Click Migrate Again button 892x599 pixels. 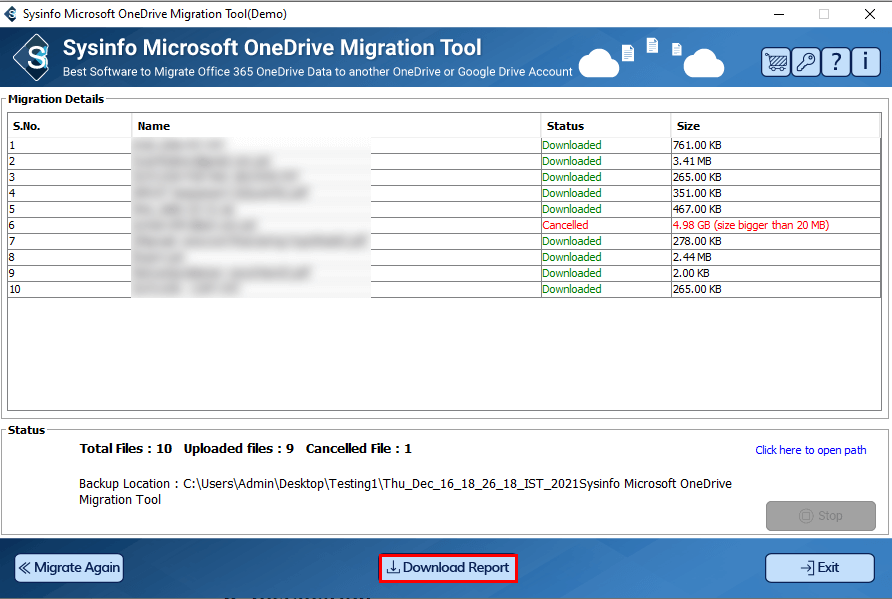[x=69, y=568]
